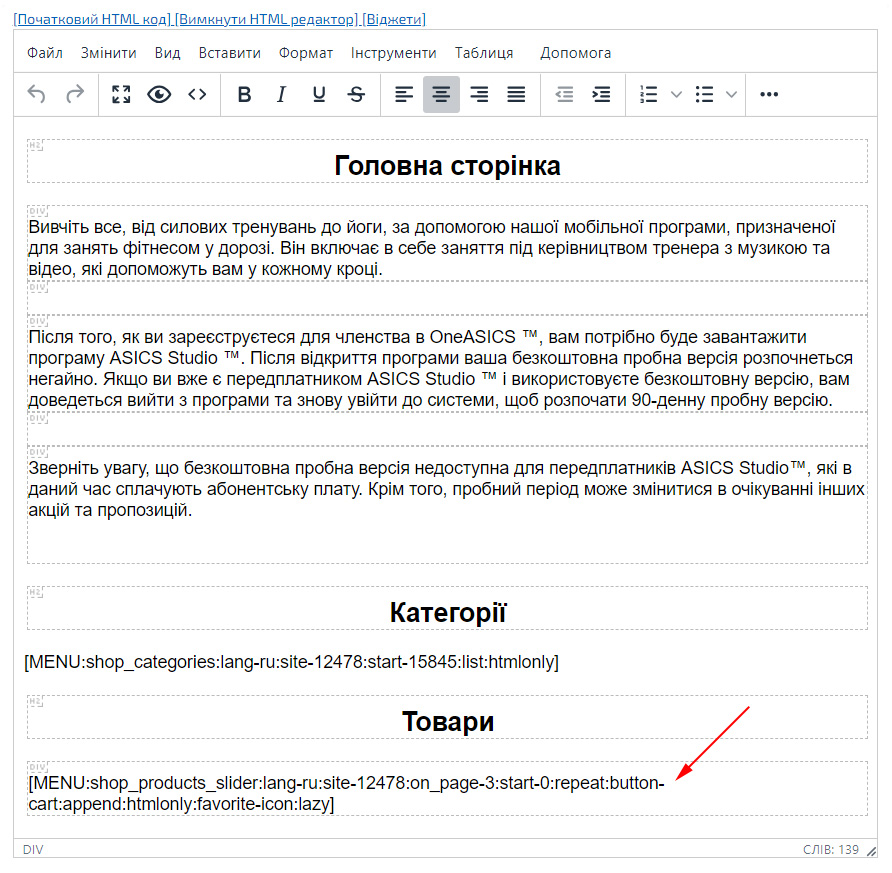Toggle italic formatting
This screenshot has width=892, height=873.
point(281,94)
